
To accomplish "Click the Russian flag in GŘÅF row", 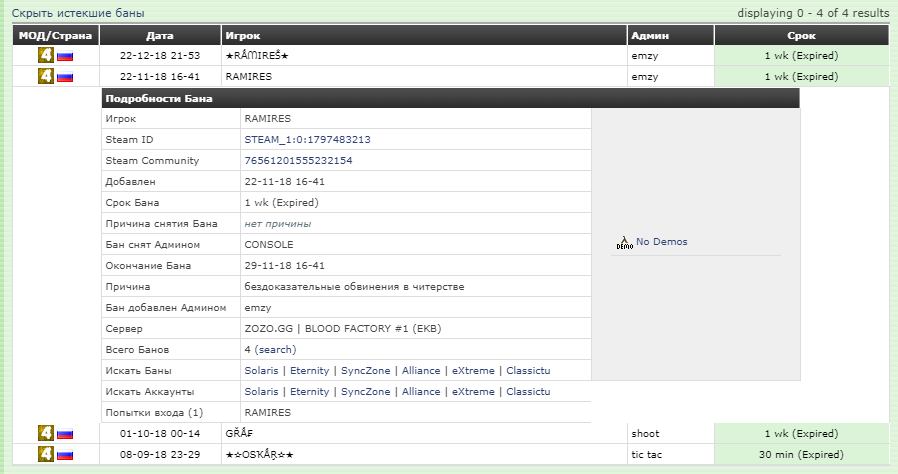I will 65,434.
